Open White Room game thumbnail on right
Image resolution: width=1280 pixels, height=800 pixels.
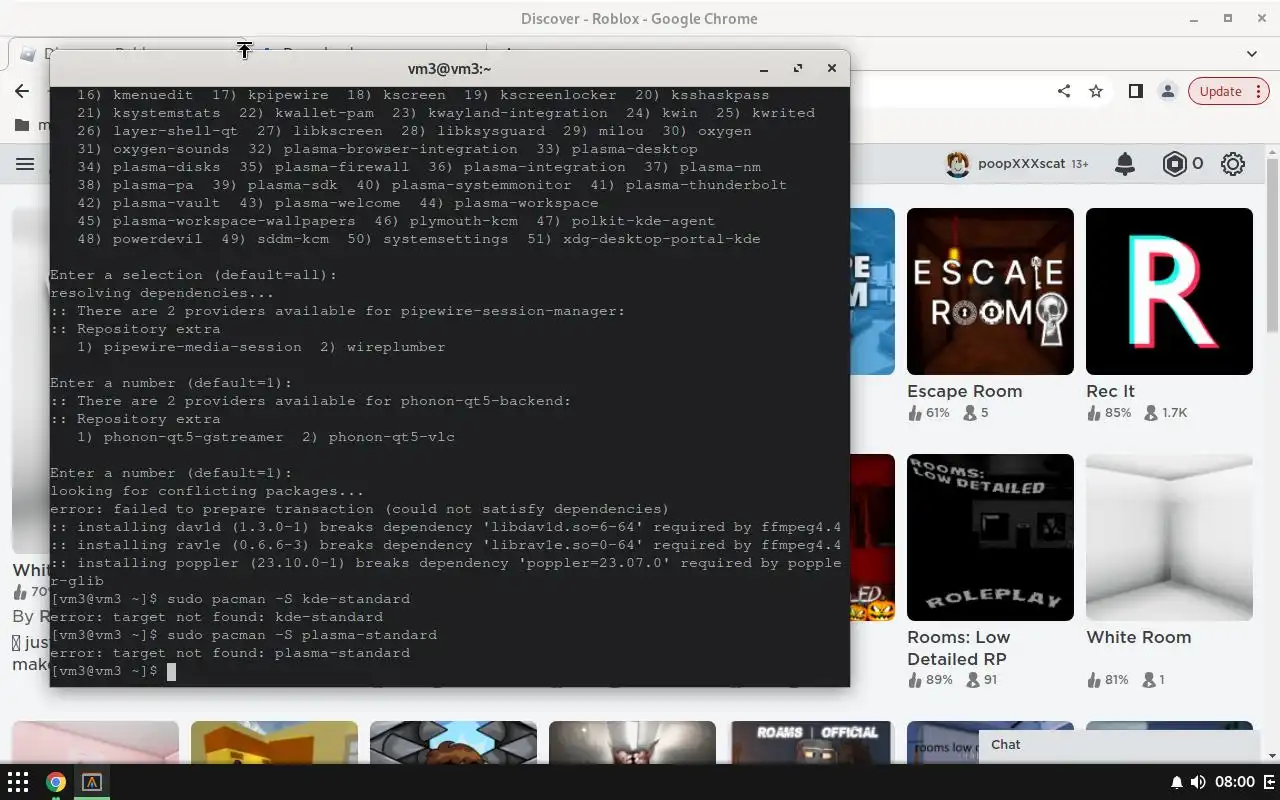pos(1169,537)
